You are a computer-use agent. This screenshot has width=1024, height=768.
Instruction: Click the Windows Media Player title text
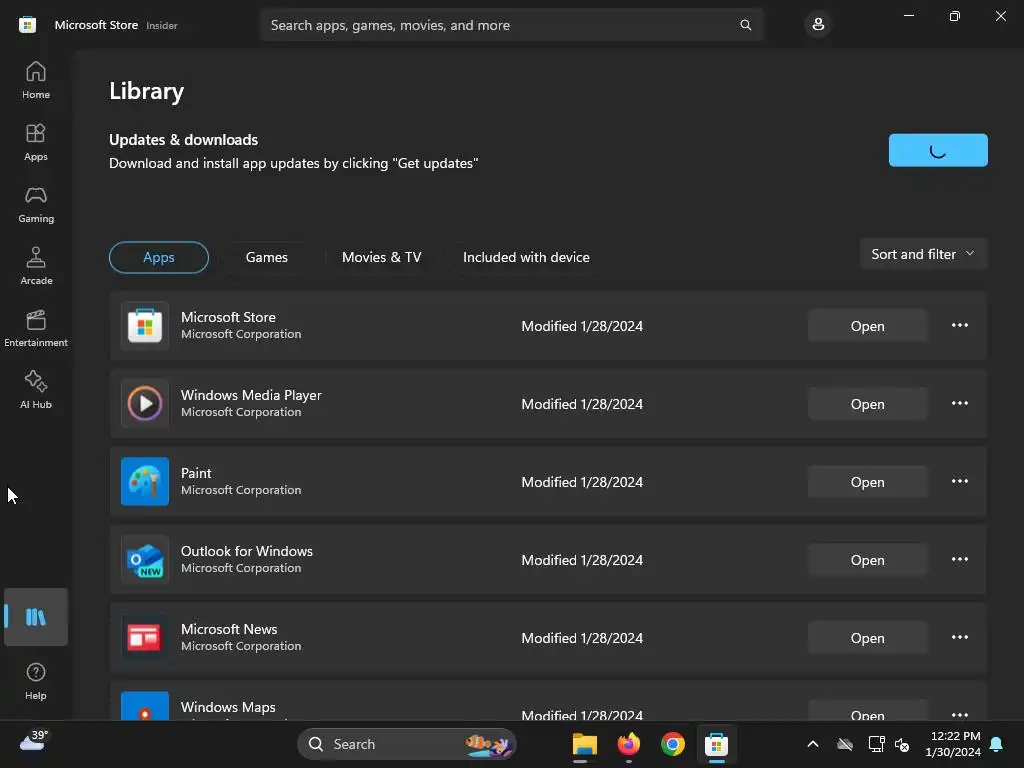[x=251, y=395]
